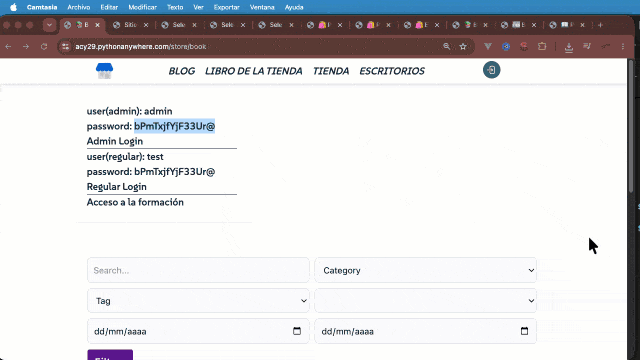Click the highlighted admin password text
This screenshot has height=360, width=640.
[x=174, y=126]
